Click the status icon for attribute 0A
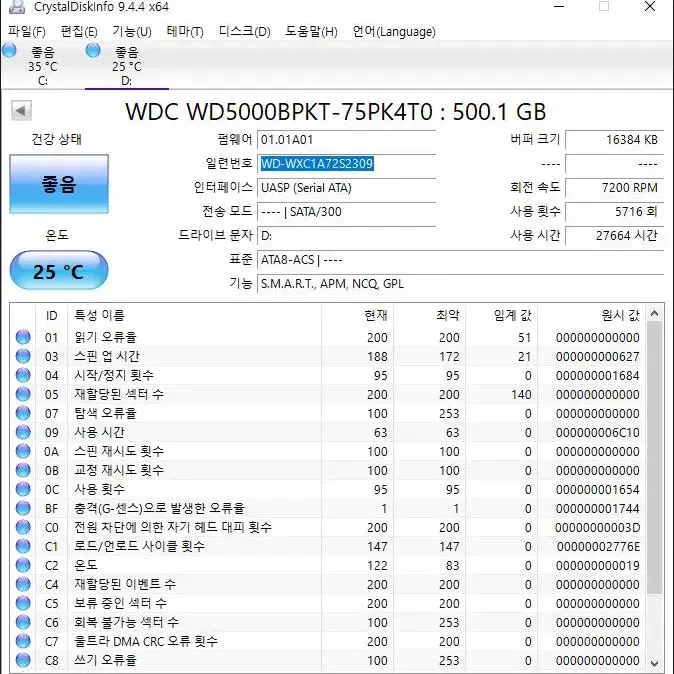674x674 pixels. (x=23, y=451)
